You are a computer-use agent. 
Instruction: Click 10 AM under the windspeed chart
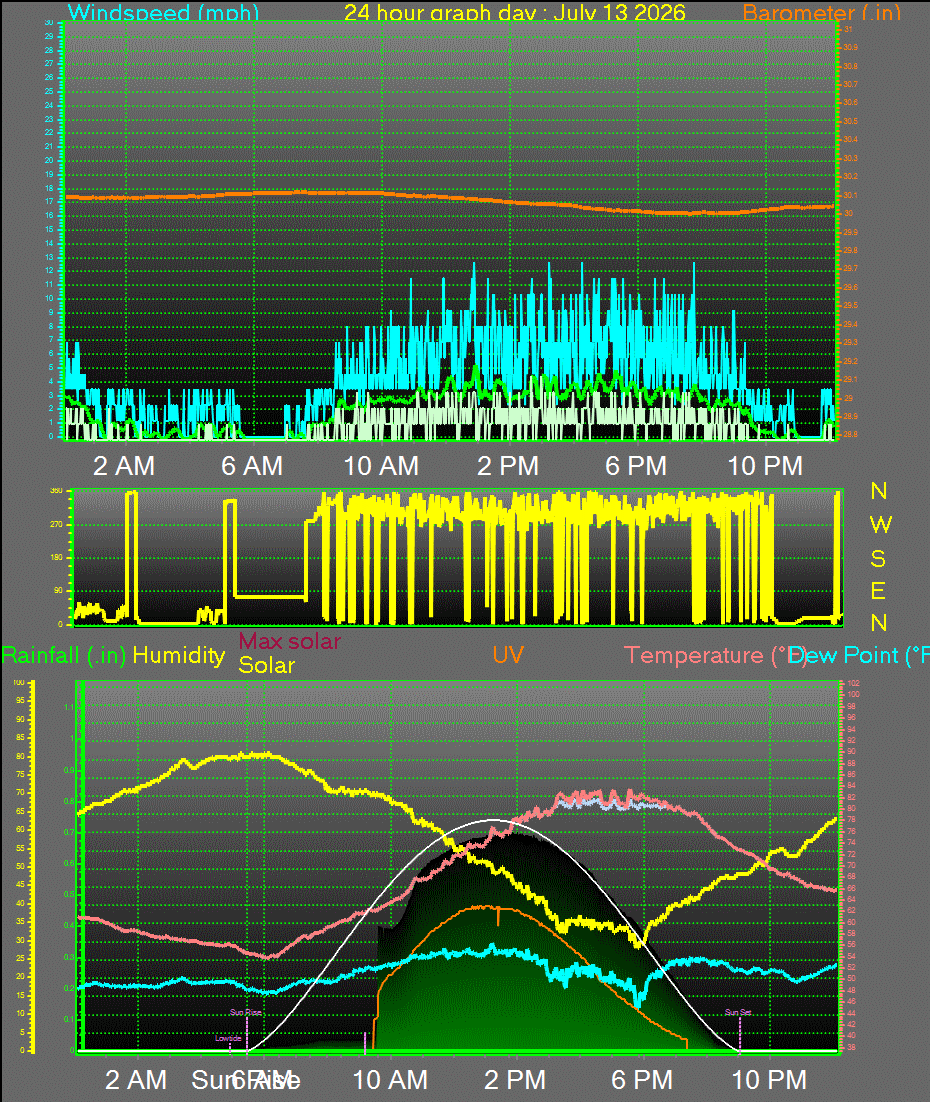point(381,466)
